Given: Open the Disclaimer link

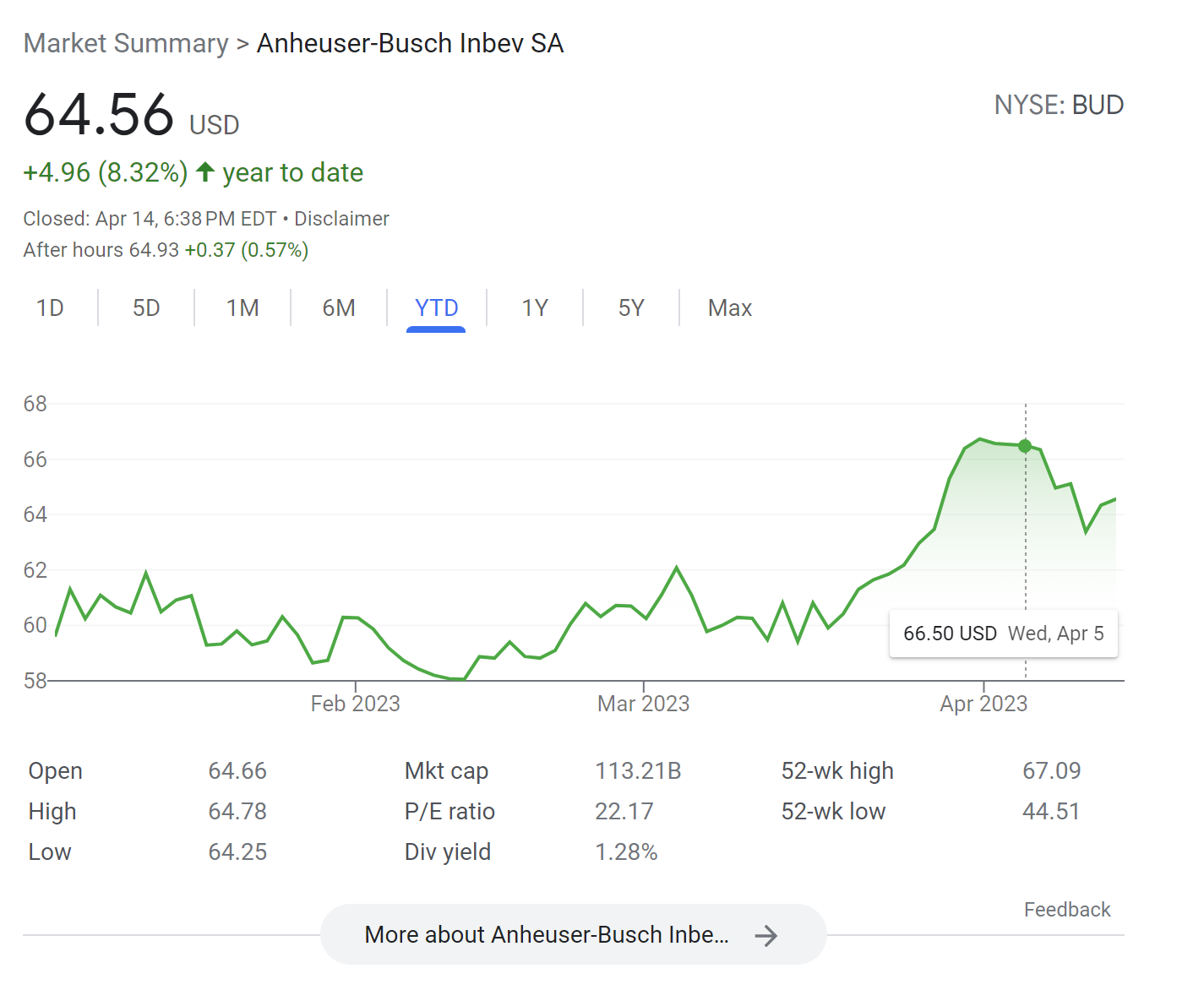Looking at the screenshot, I should point(341,219).
